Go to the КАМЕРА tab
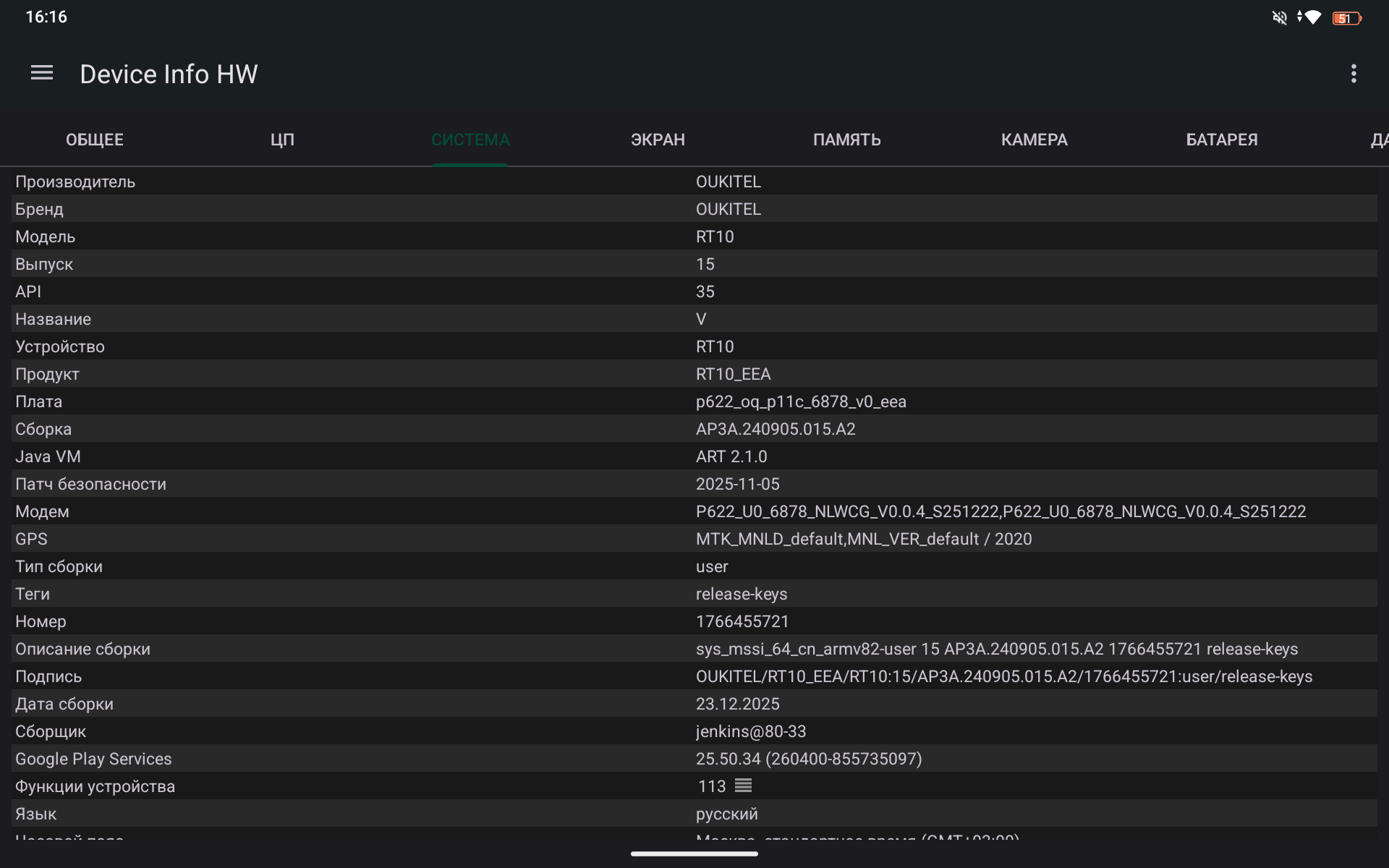Screen dimensions: 1389x868 (x=1034, y=140)
